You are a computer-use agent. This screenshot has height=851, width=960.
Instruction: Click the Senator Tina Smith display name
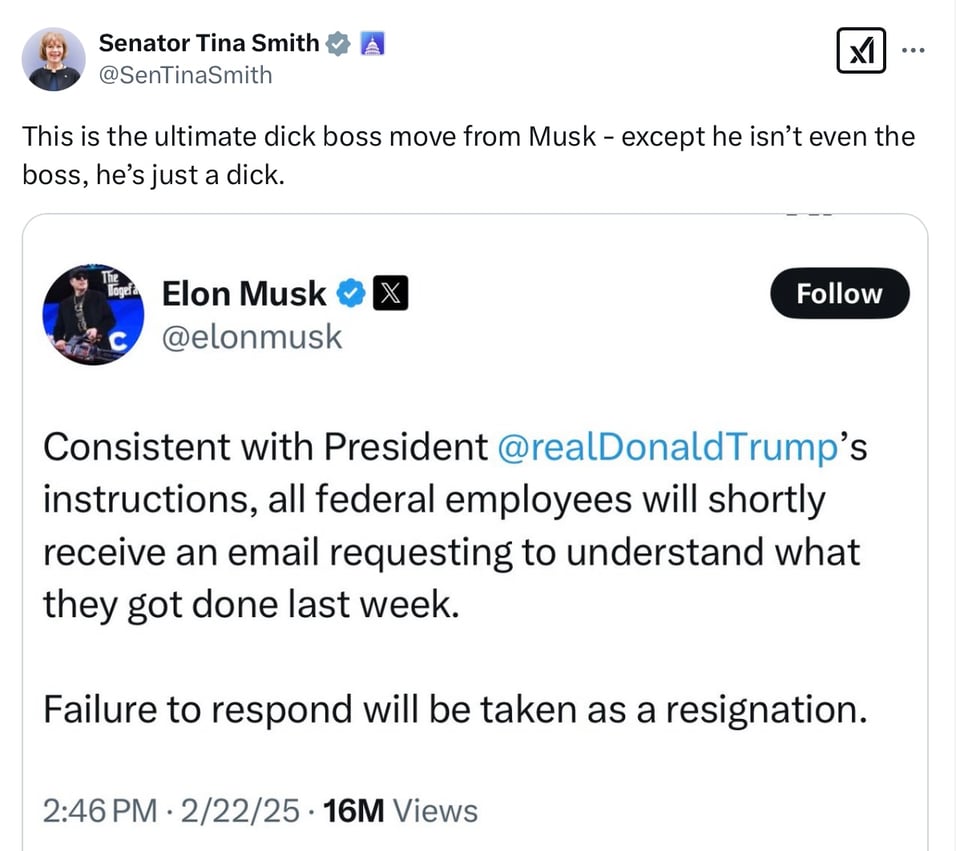(208, 43)
